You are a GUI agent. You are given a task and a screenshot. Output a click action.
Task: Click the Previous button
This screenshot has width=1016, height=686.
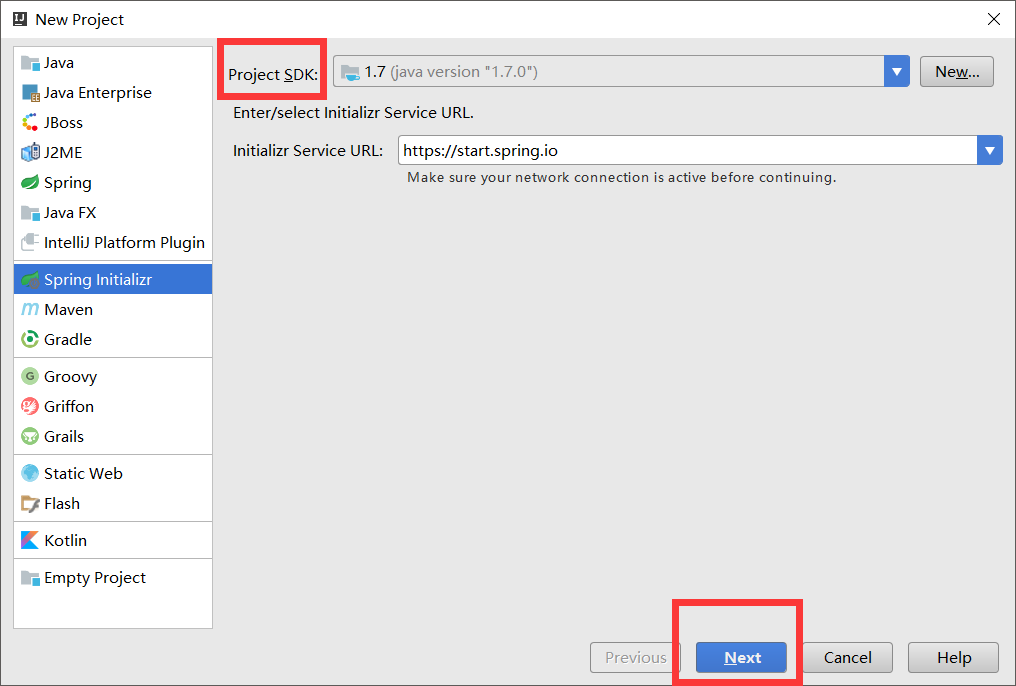pyautogui.click(x=635, y=657)
